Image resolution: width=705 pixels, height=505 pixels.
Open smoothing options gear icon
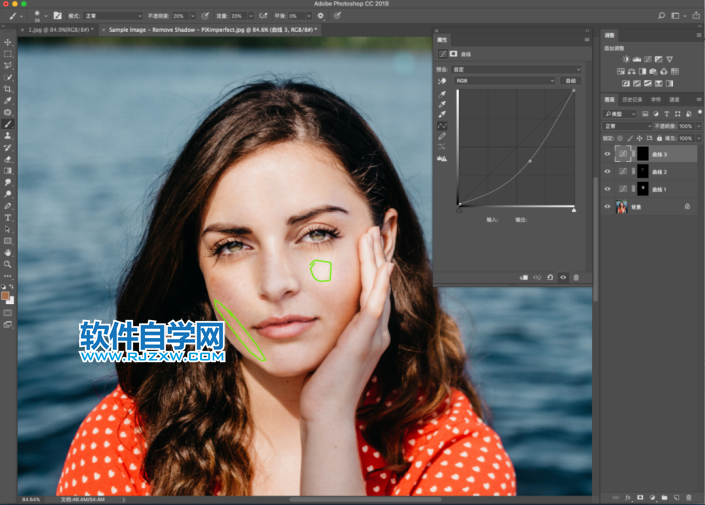coord(321,16)
